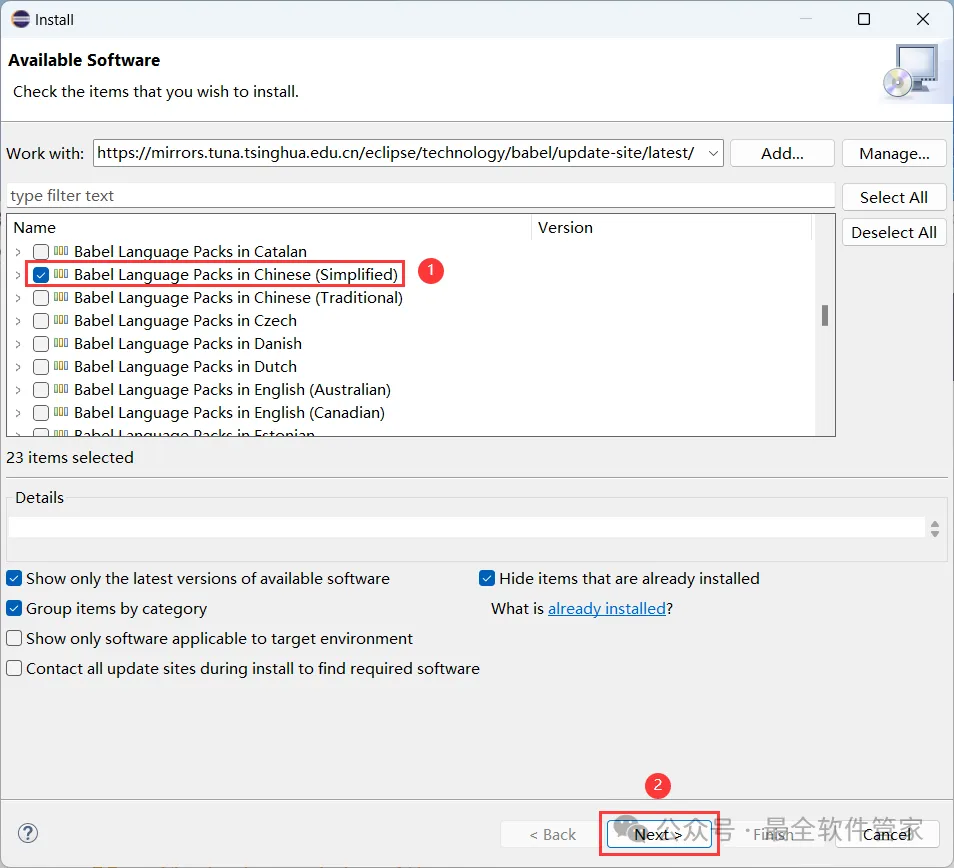Close the Install dialog window
This screenshot has height=868, width=954.
coord(922,19)
